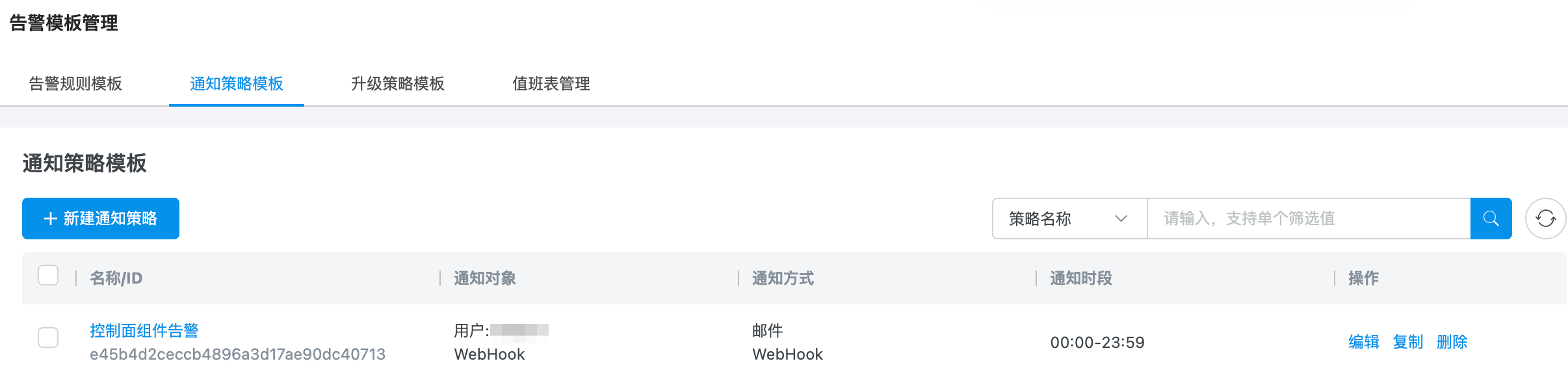
Task: Focus the 请输入 search input field
Action: click(x=1309, y=219)
